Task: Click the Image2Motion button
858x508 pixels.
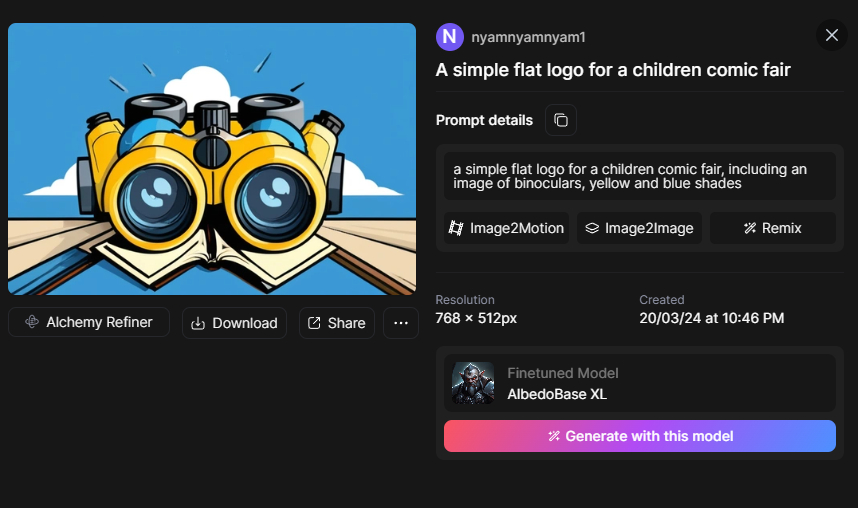Action: tap(507, 228)
